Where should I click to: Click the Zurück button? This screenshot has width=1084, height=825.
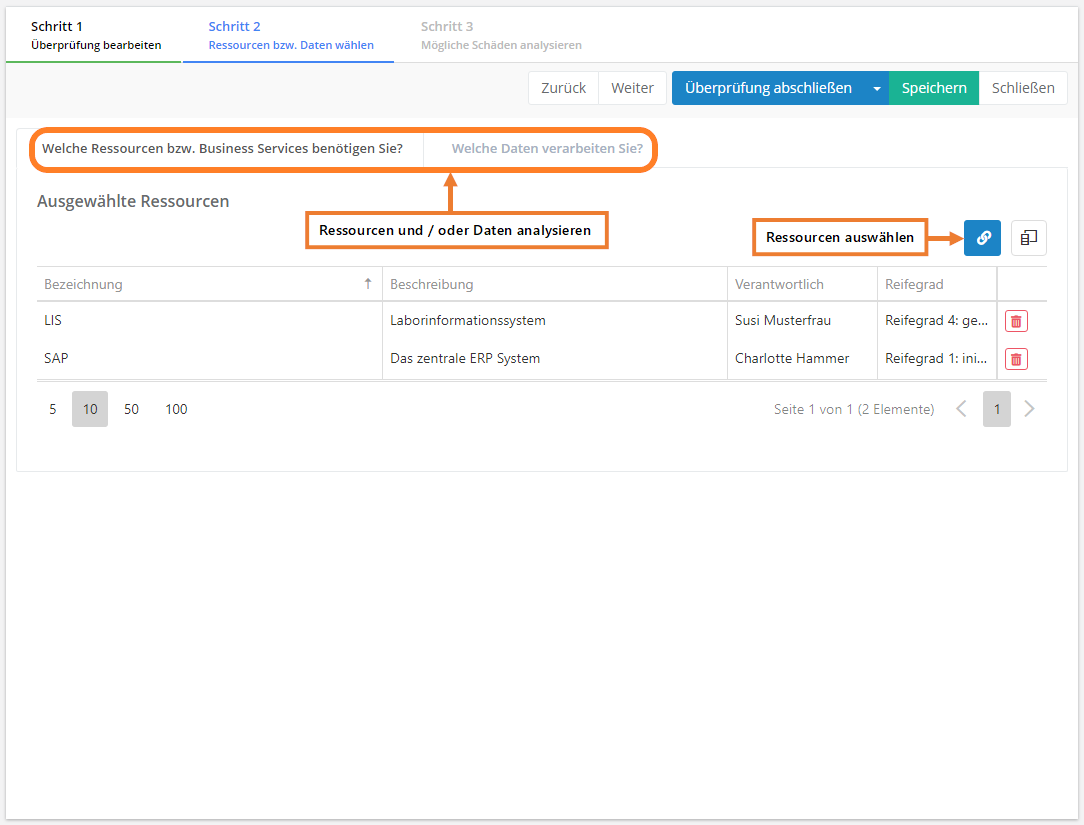click(563, 88)
